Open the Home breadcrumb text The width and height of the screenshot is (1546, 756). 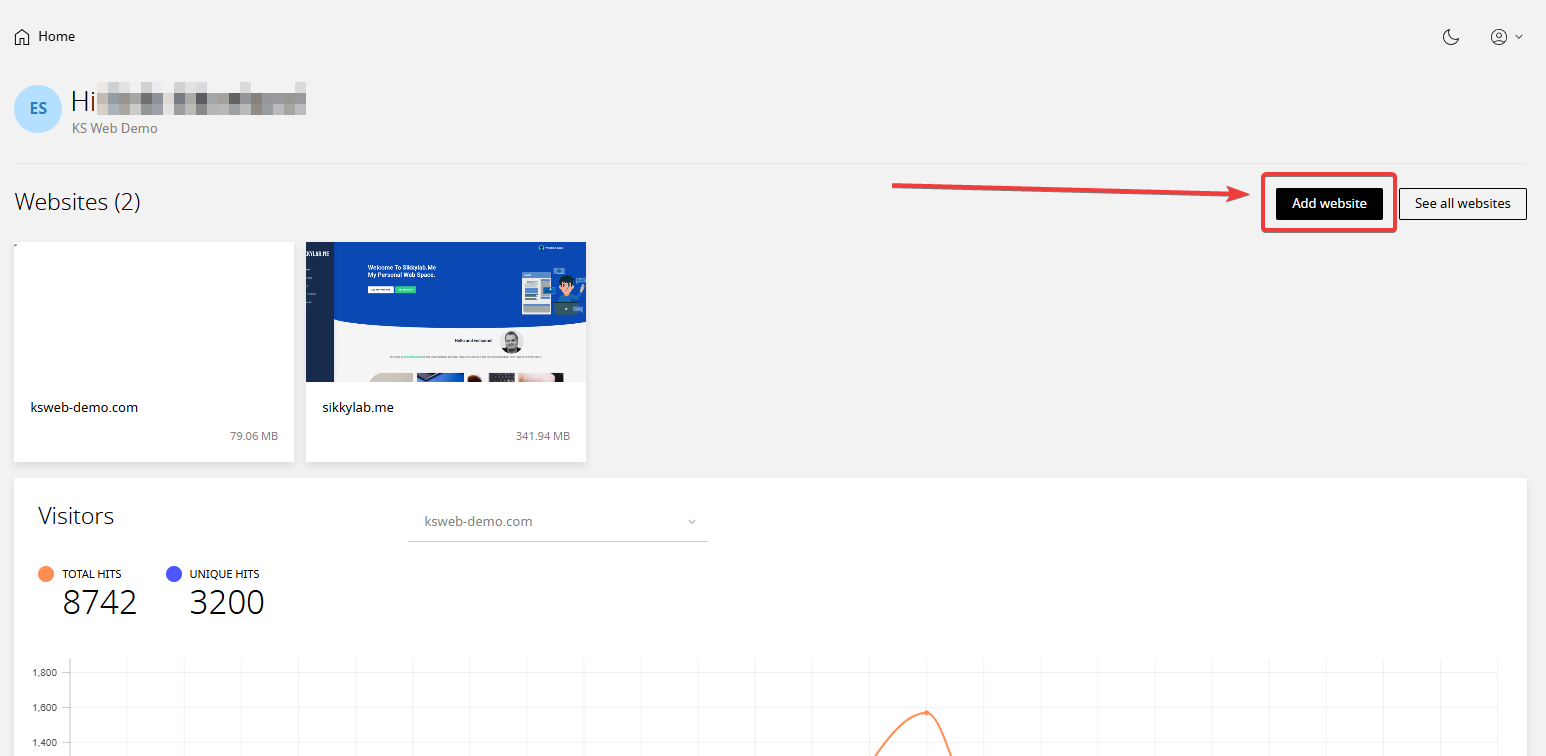pos(57,37)
